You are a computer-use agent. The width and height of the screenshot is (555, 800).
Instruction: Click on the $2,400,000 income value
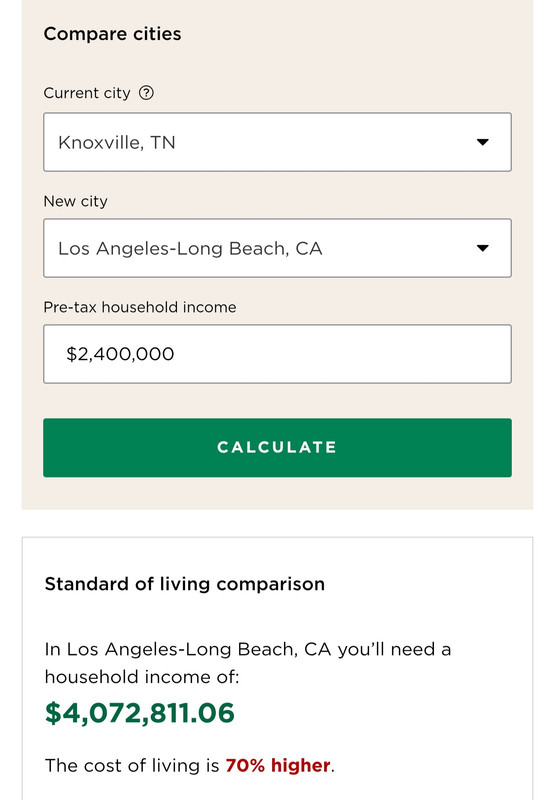pos(120,354)
